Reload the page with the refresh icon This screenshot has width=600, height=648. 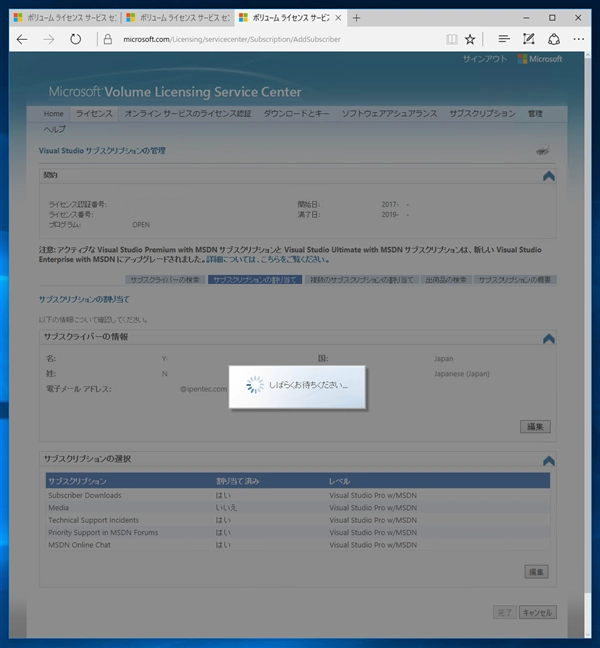(x=75, y=39)
